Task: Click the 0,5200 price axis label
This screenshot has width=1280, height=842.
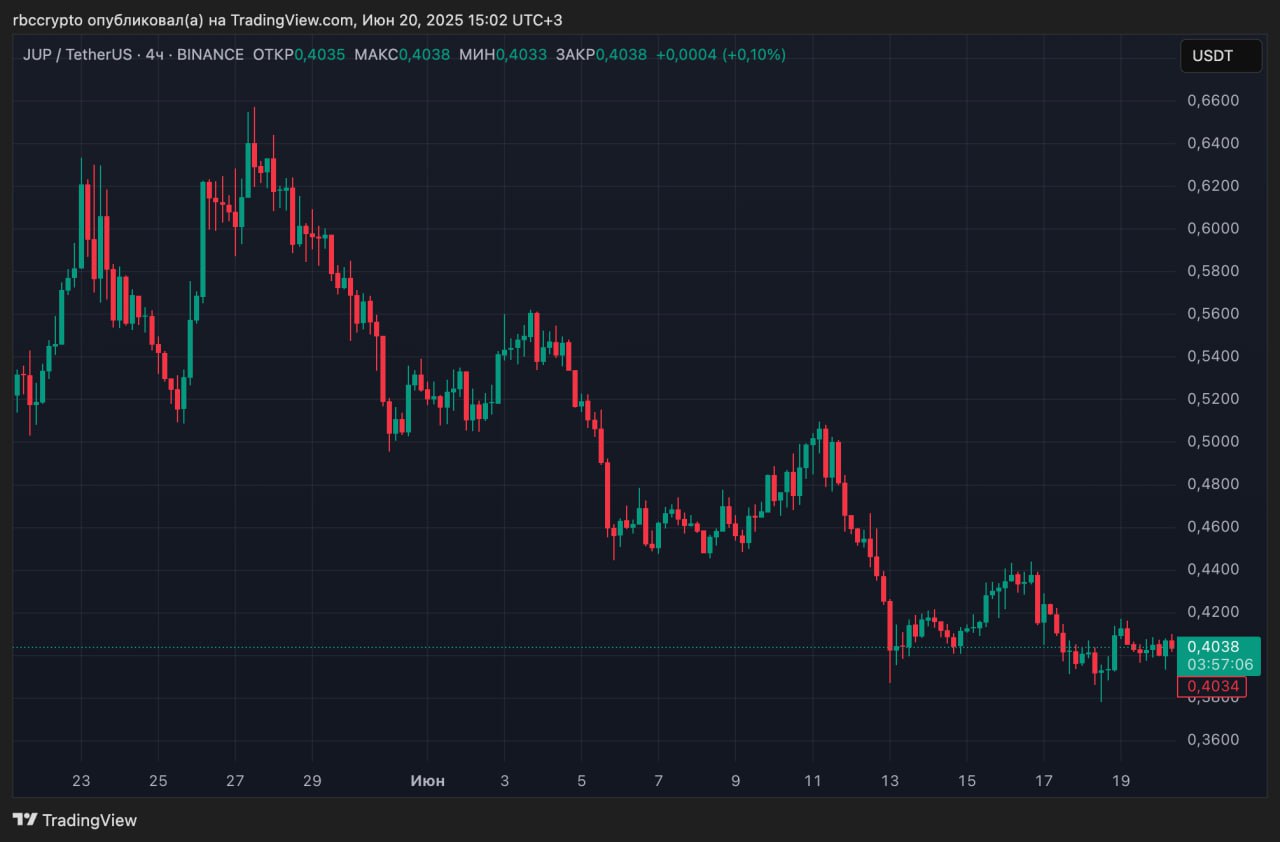Action: (1213, 398)
